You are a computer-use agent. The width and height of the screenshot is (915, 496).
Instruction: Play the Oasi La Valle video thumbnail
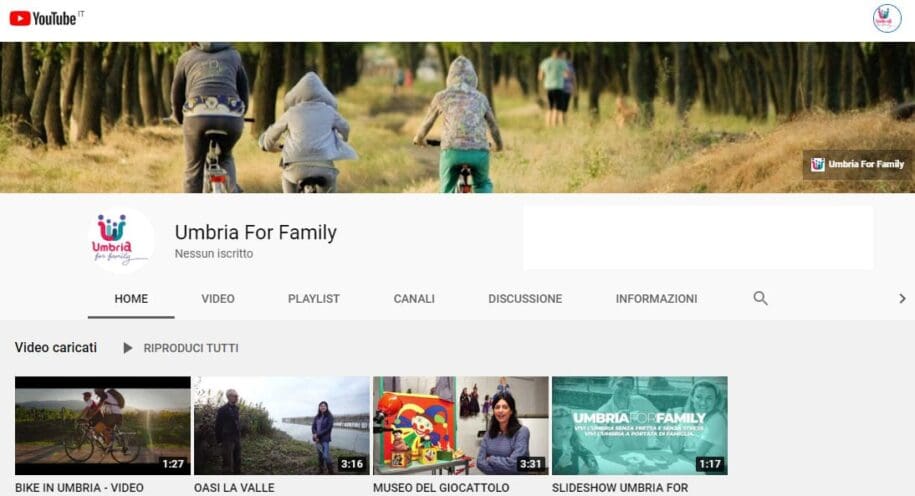pos(282,425)
